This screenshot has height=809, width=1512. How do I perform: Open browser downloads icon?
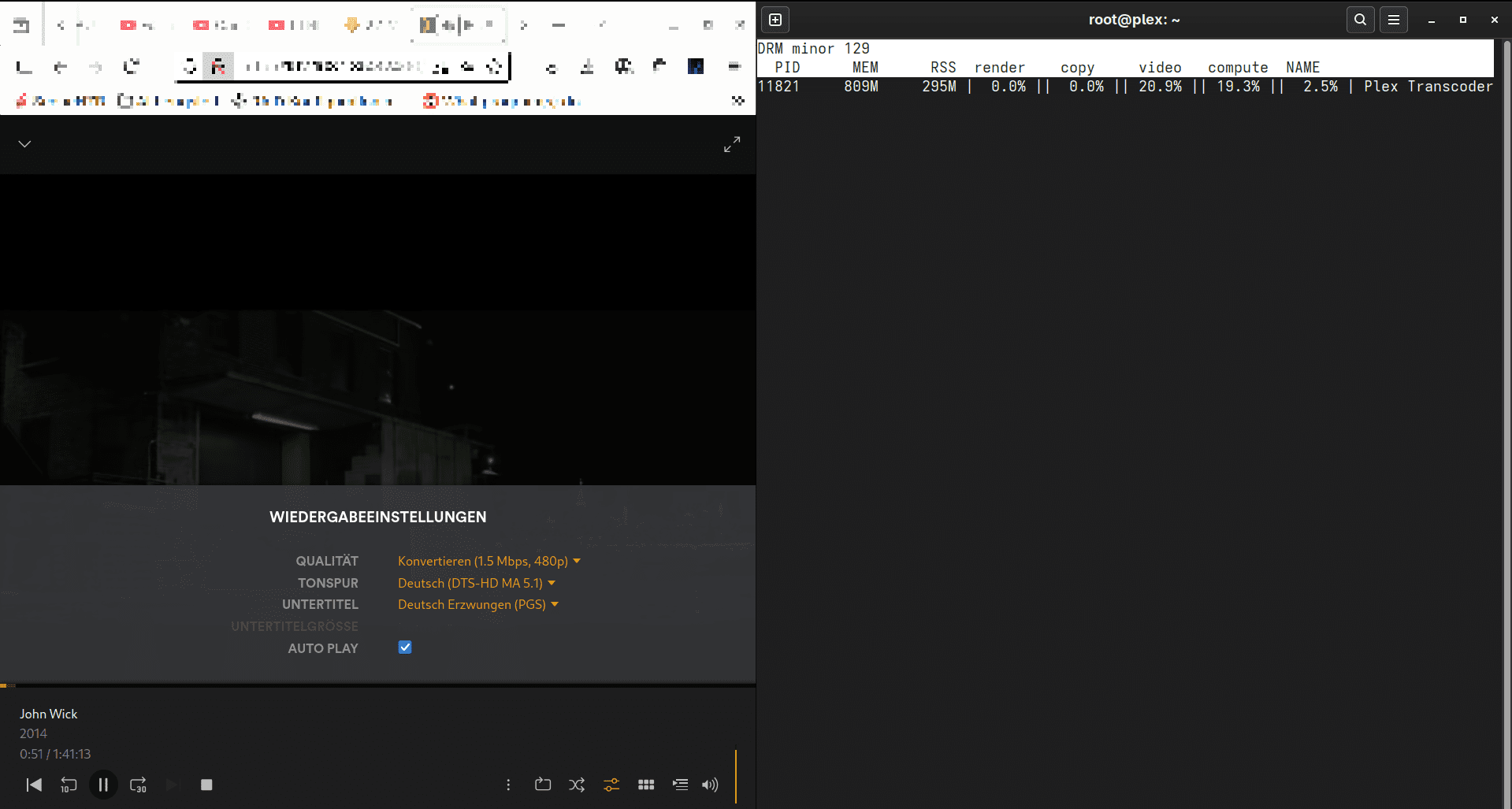pyautogui.click(x=587, y=67)
